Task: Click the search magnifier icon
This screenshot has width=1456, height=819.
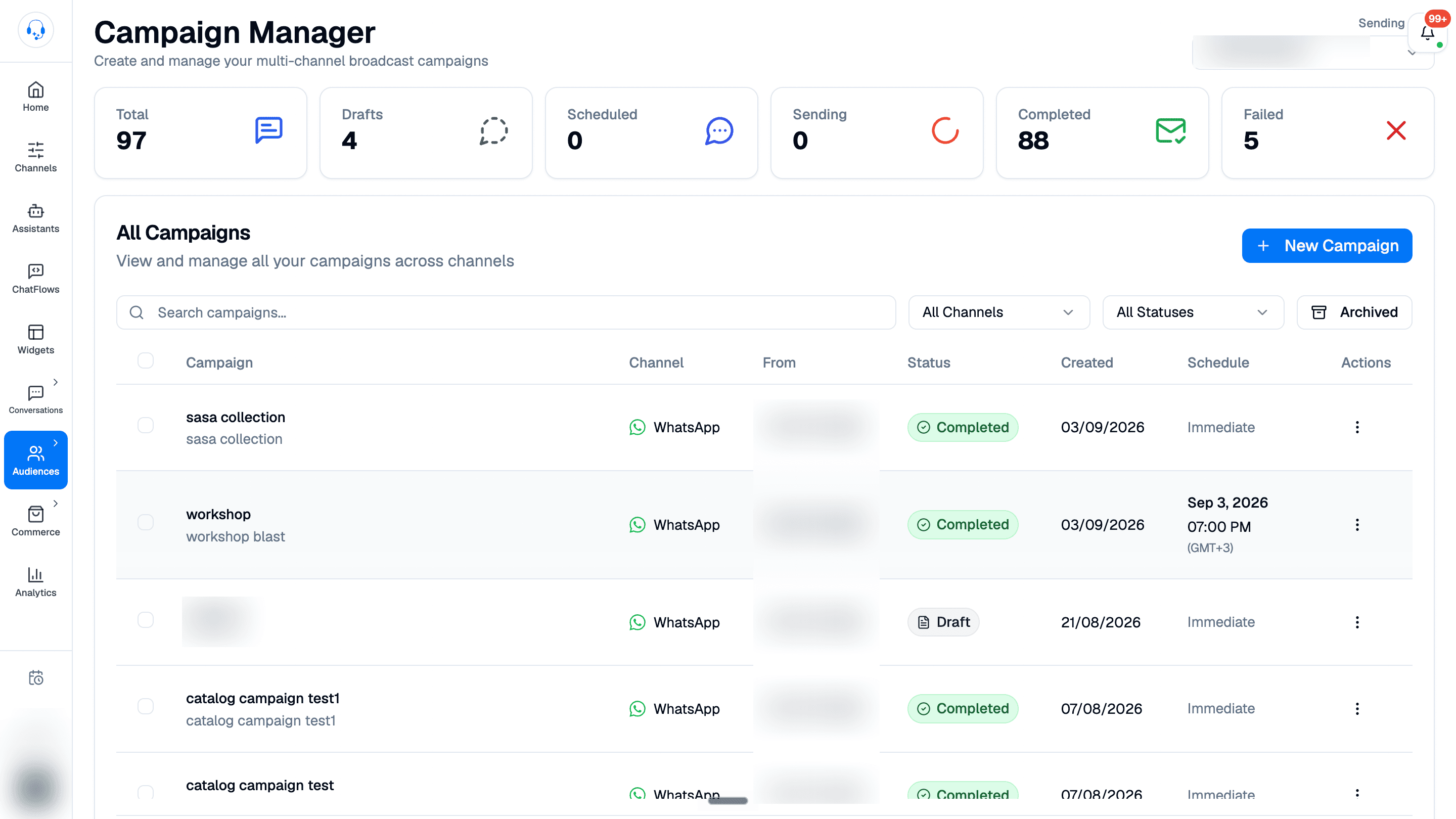Action: (137, 312)
